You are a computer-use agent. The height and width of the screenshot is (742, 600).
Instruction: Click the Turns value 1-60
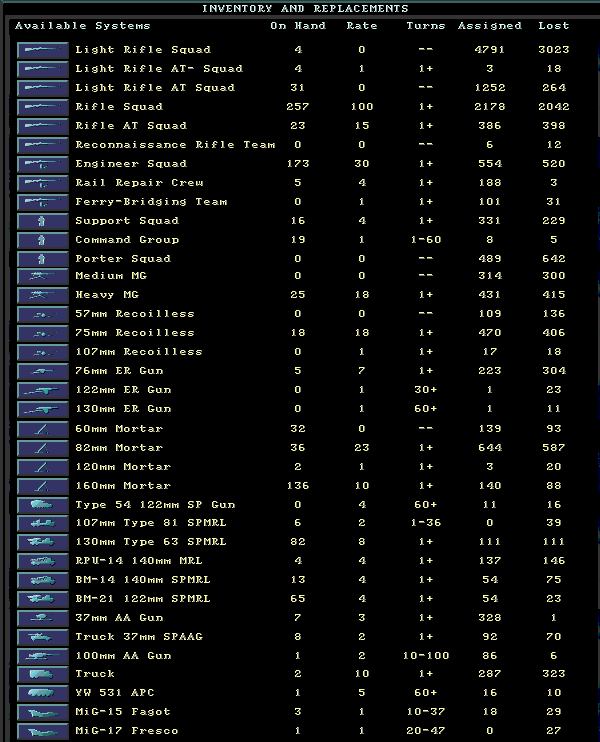426,239
